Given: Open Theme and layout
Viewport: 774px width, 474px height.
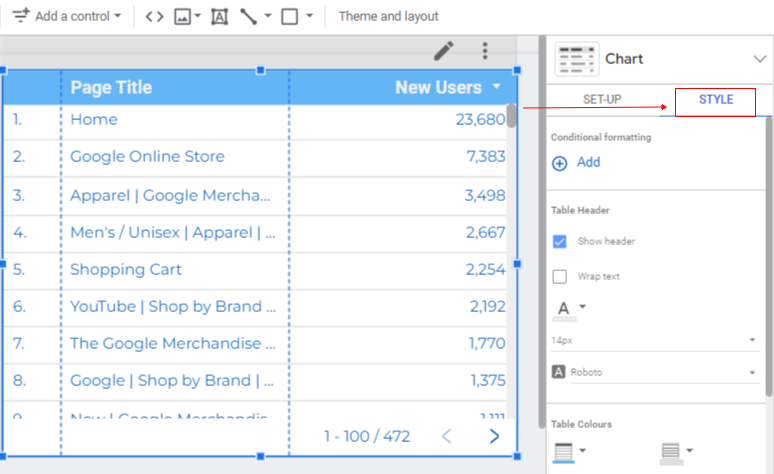Looking at the screenshot, I should (x=388, y=16).
